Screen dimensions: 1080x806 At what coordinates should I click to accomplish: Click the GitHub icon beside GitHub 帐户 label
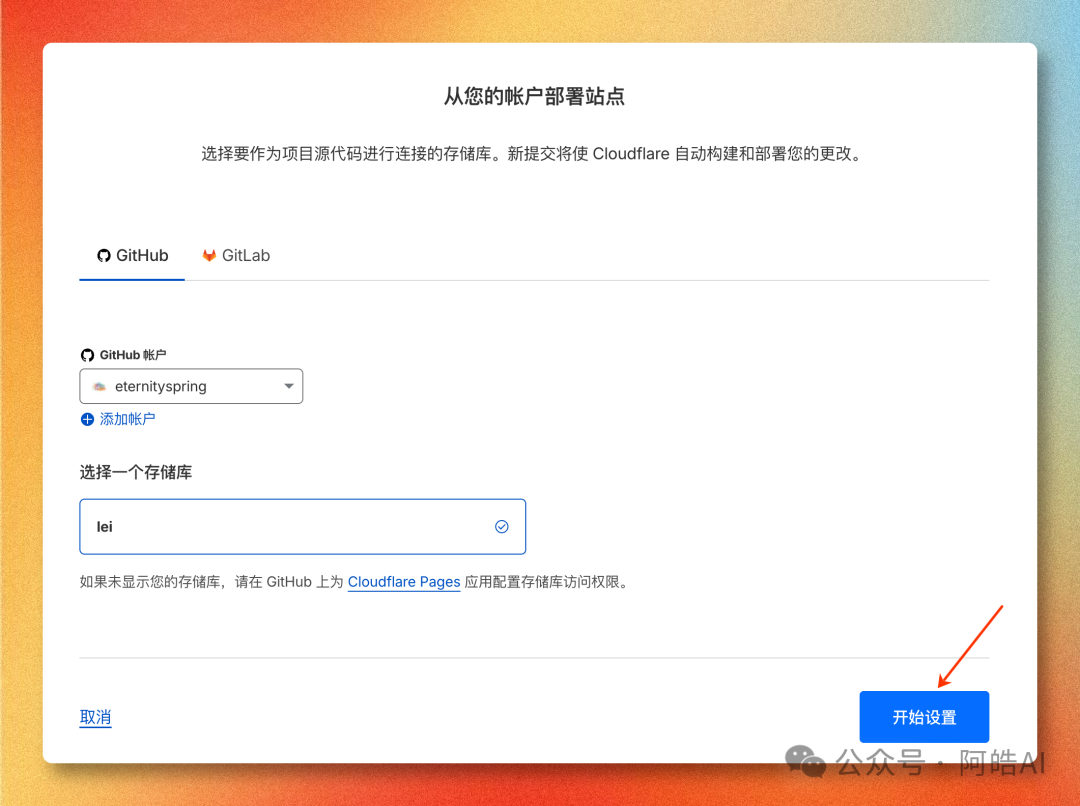(87, 355)
